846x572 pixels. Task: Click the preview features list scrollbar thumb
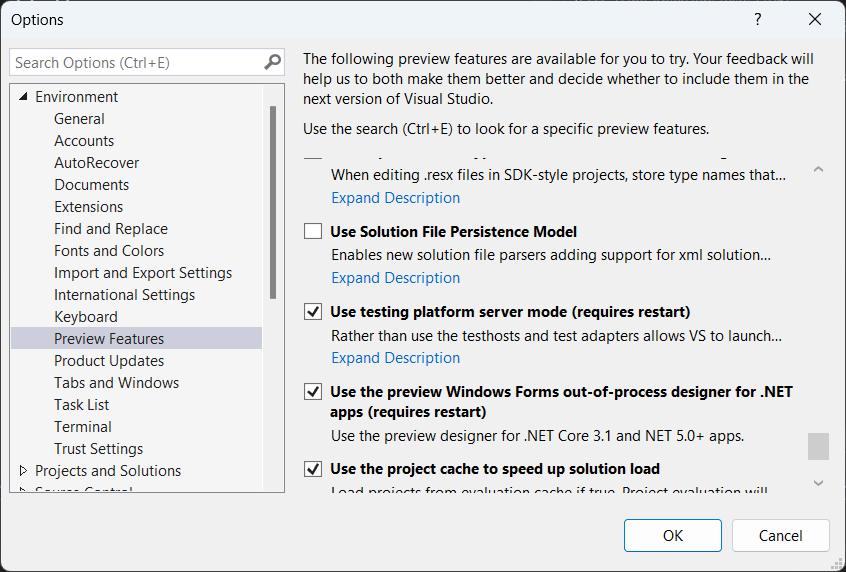[x=818, y=446]
